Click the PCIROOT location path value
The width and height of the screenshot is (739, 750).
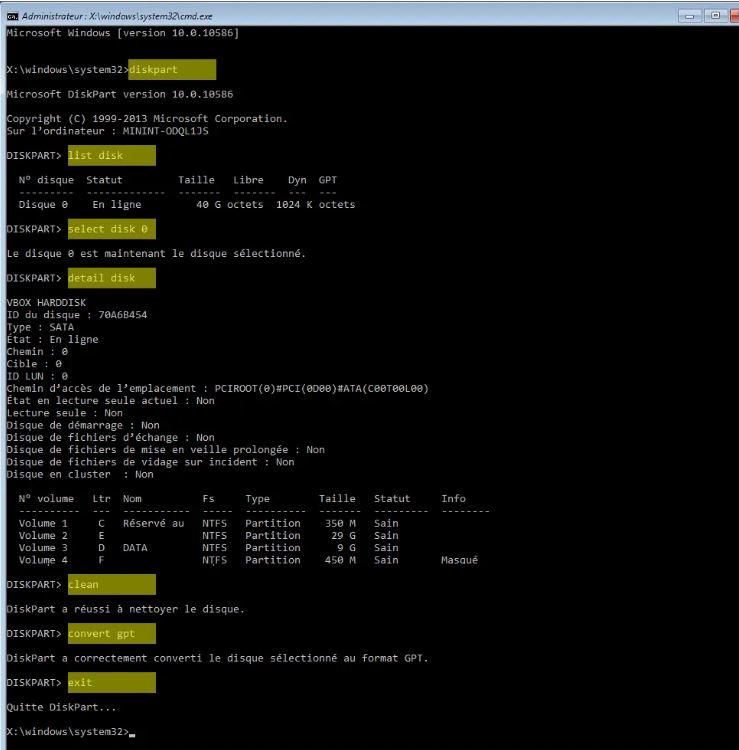click(x=321, y=388)
